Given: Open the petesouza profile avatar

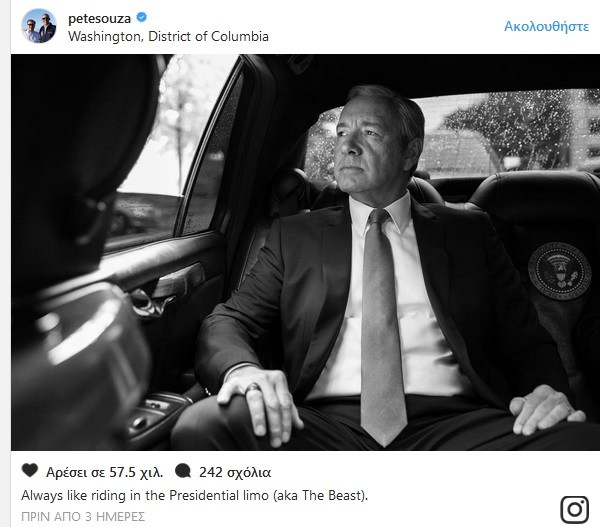Looking at the screenshot, I should [x=39, y=26].
